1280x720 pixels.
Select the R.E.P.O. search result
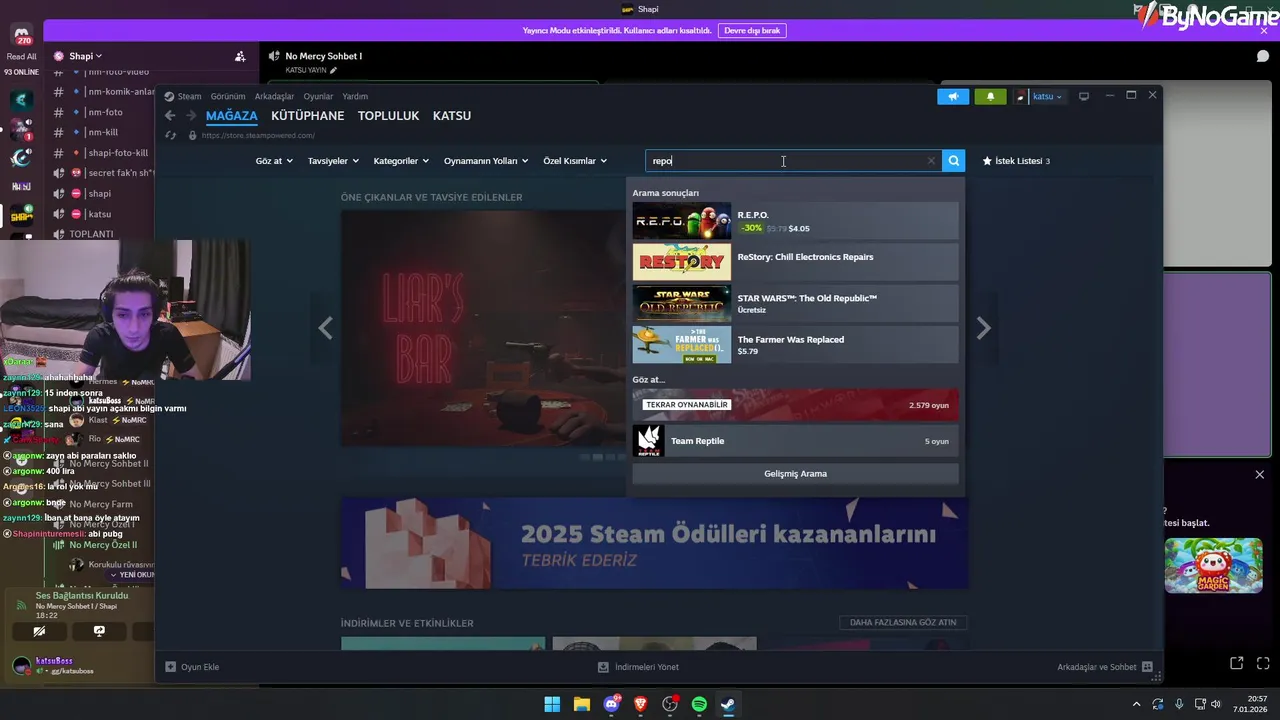(795, 221)
